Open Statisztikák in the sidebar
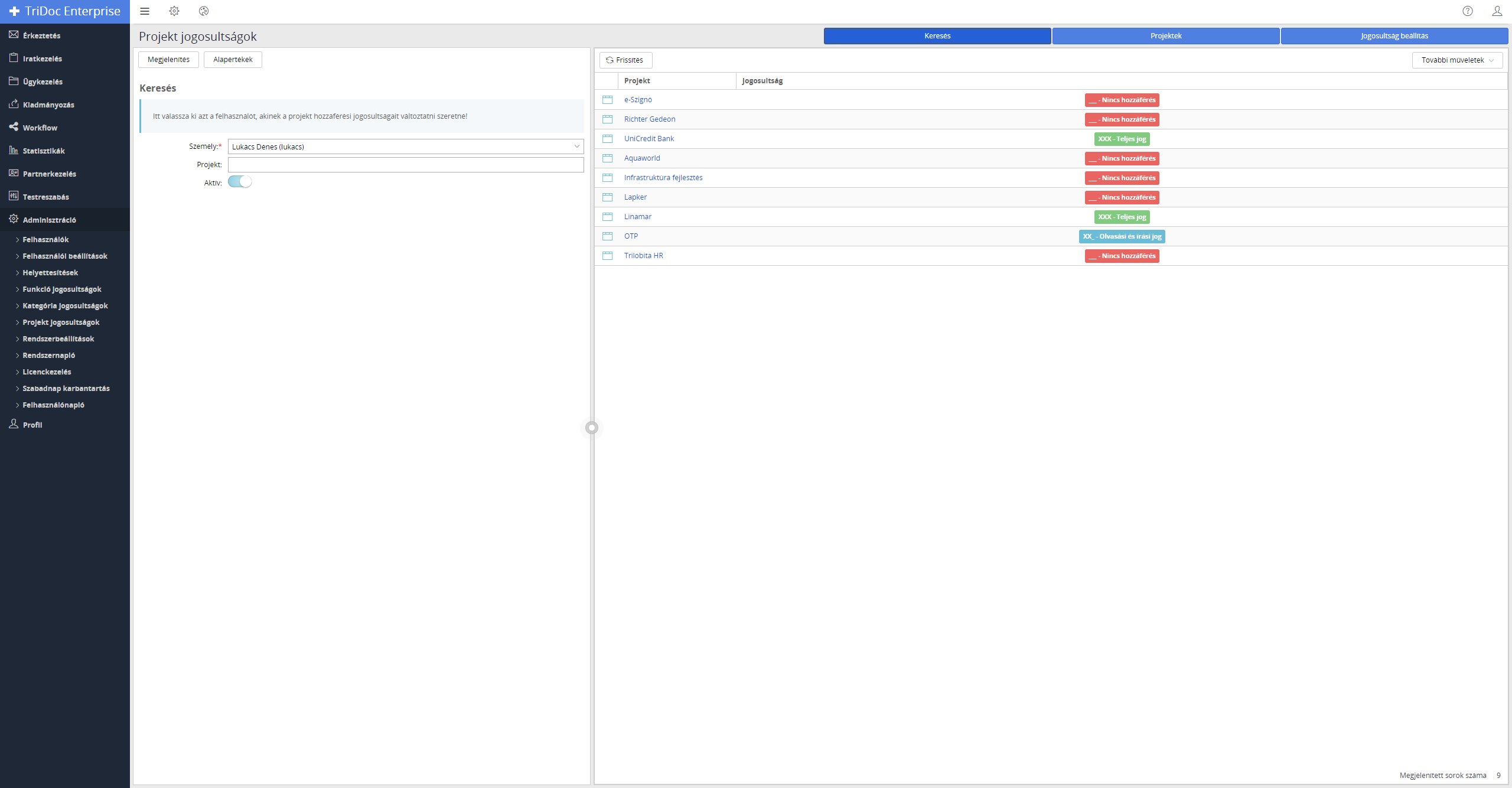Image resolution: width=1512 pixels, height=788 pixels. [44, 151]
